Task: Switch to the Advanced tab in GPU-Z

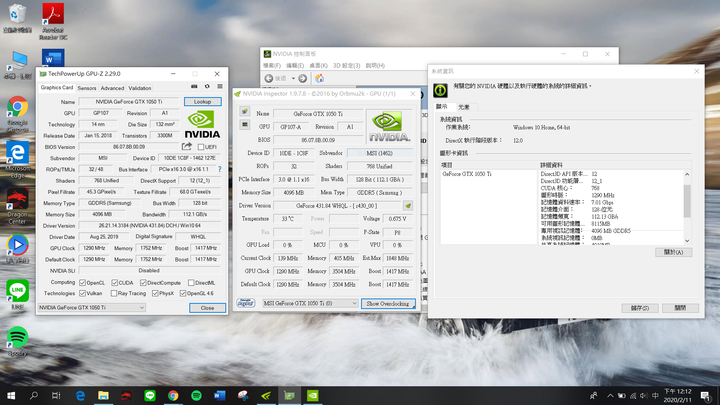Action: pos(112,88)
